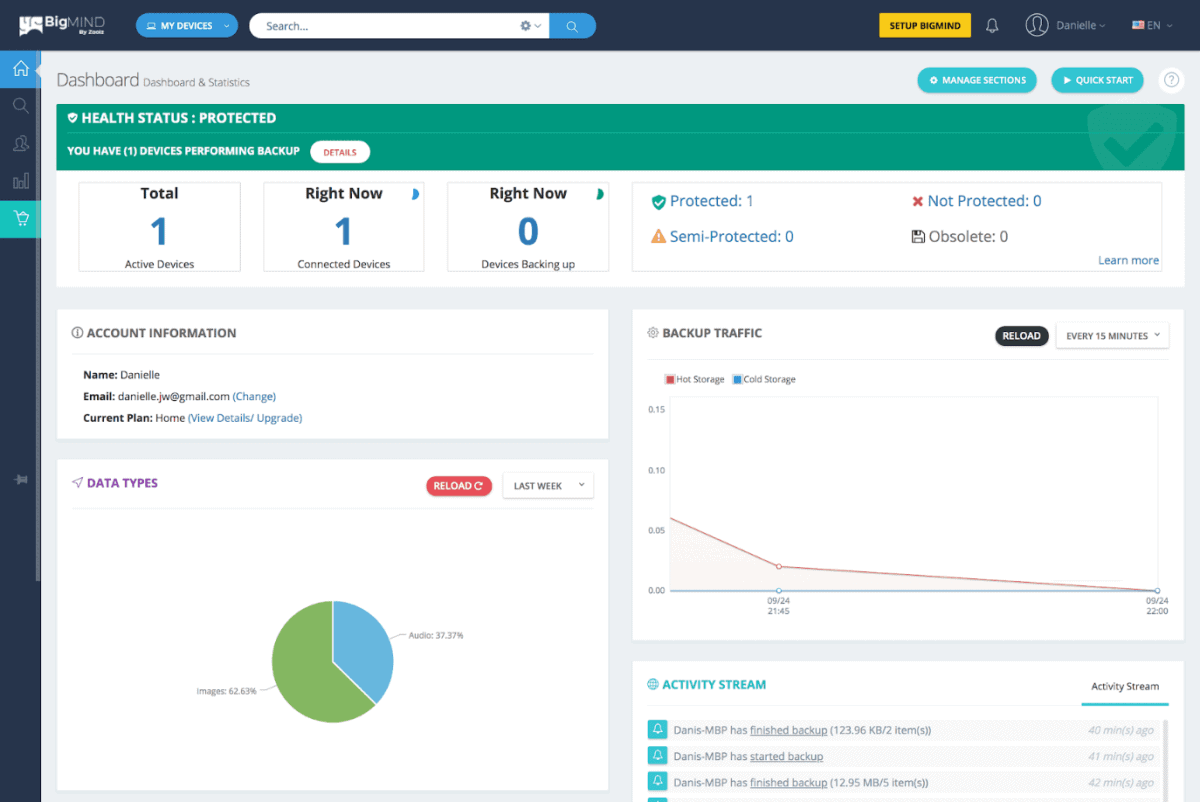This screenshot has width=1200, height=802.
Task: Click the Learn more link
Action: (x=1128, y=260)
